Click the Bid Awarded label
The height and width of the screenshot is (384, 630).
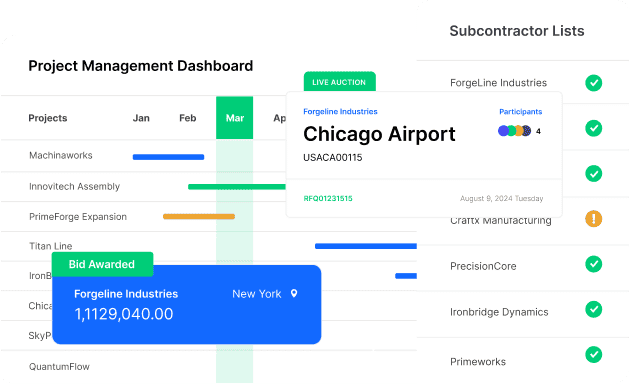tap(102, 264)
